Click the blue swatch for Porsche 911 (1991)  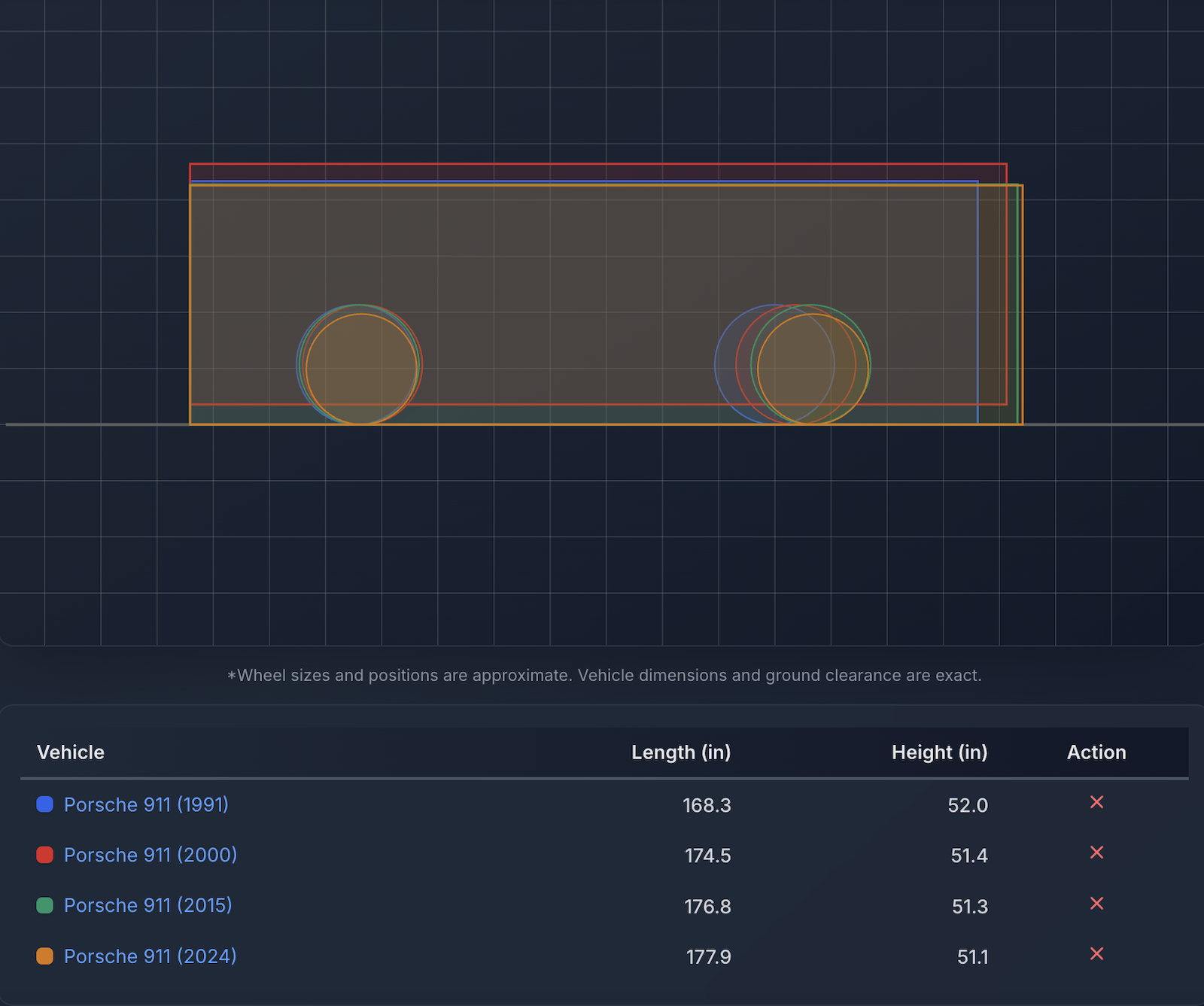[45, 804]
